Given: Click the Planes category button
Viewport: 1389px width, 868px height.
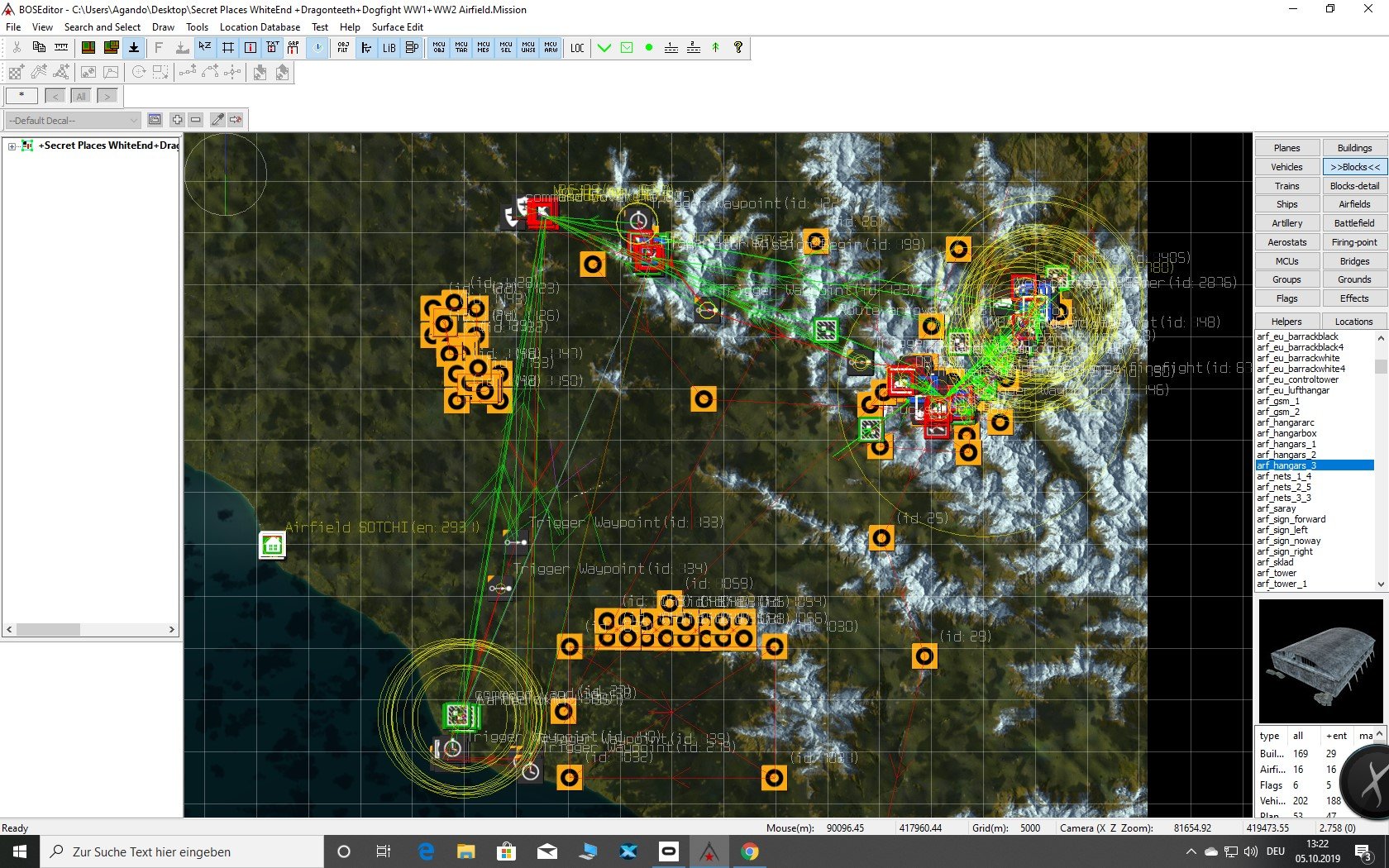Looking at the screenshot, I should click(x=1286, y=148).
